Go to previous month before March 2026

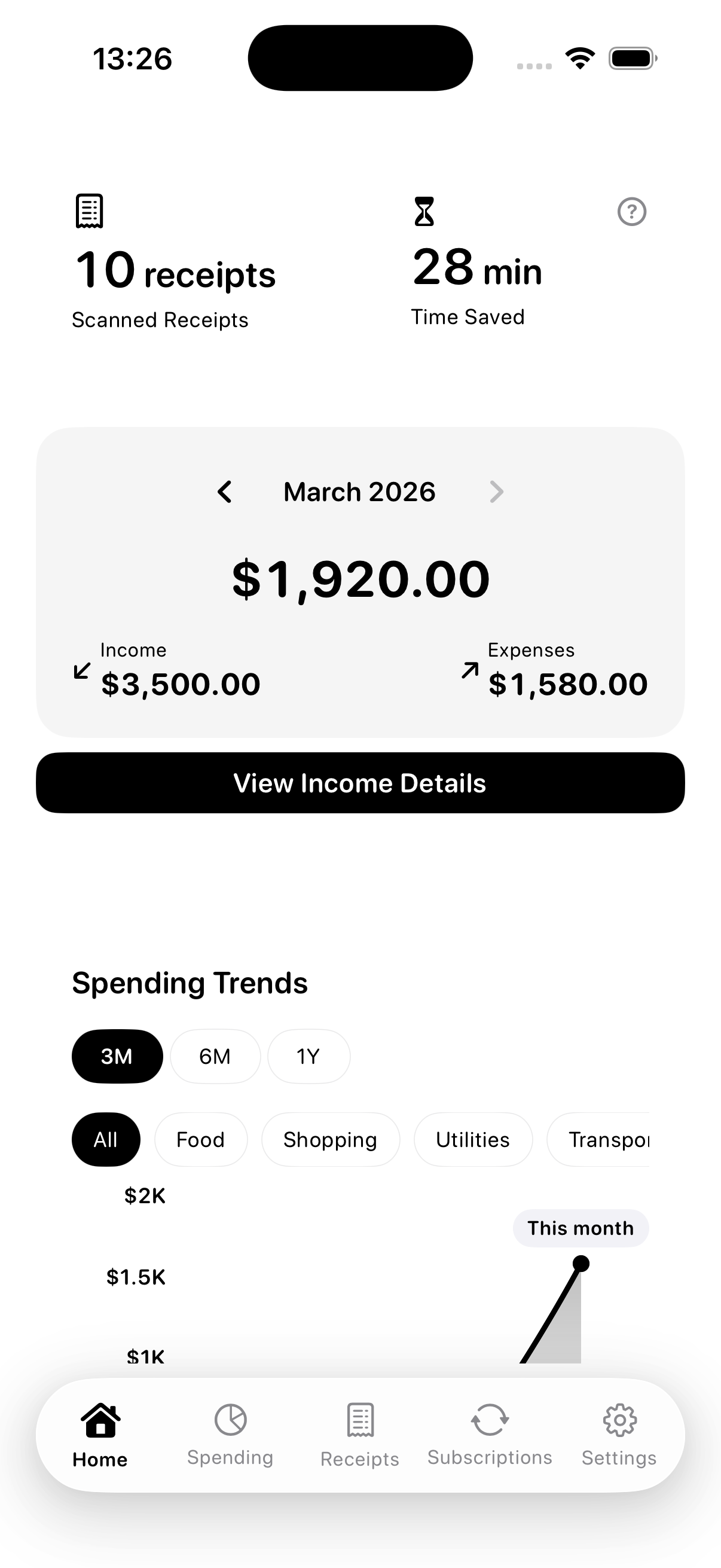click(225, 492)
